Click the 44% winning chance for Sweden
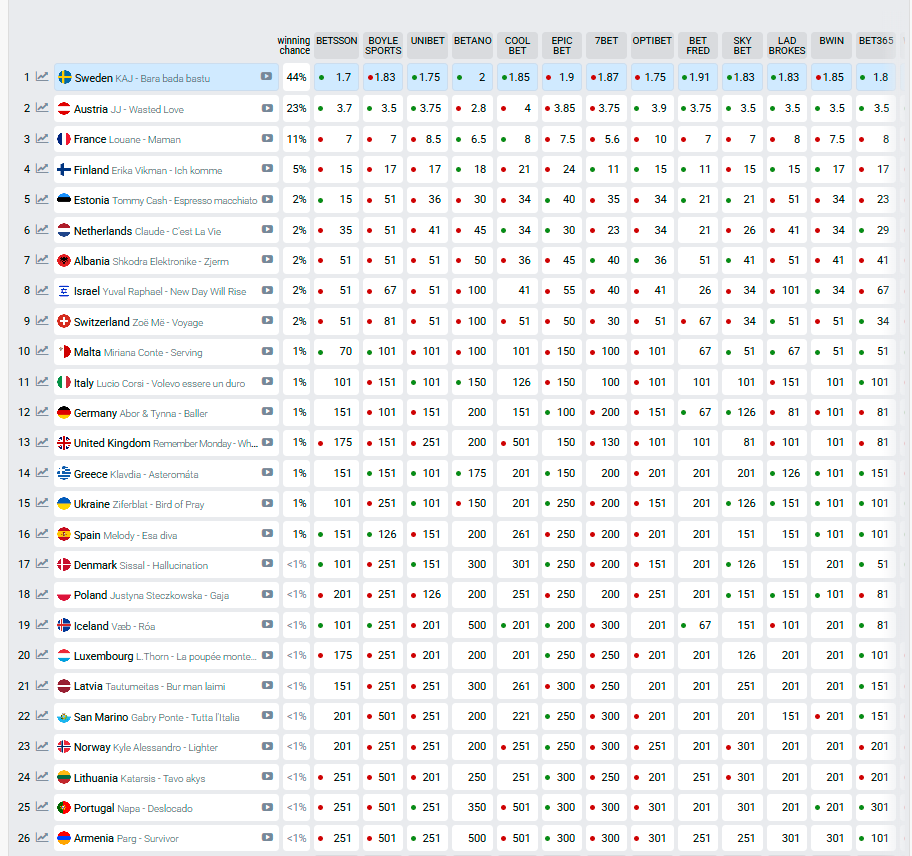912x856 pixels. coord(296,77)
